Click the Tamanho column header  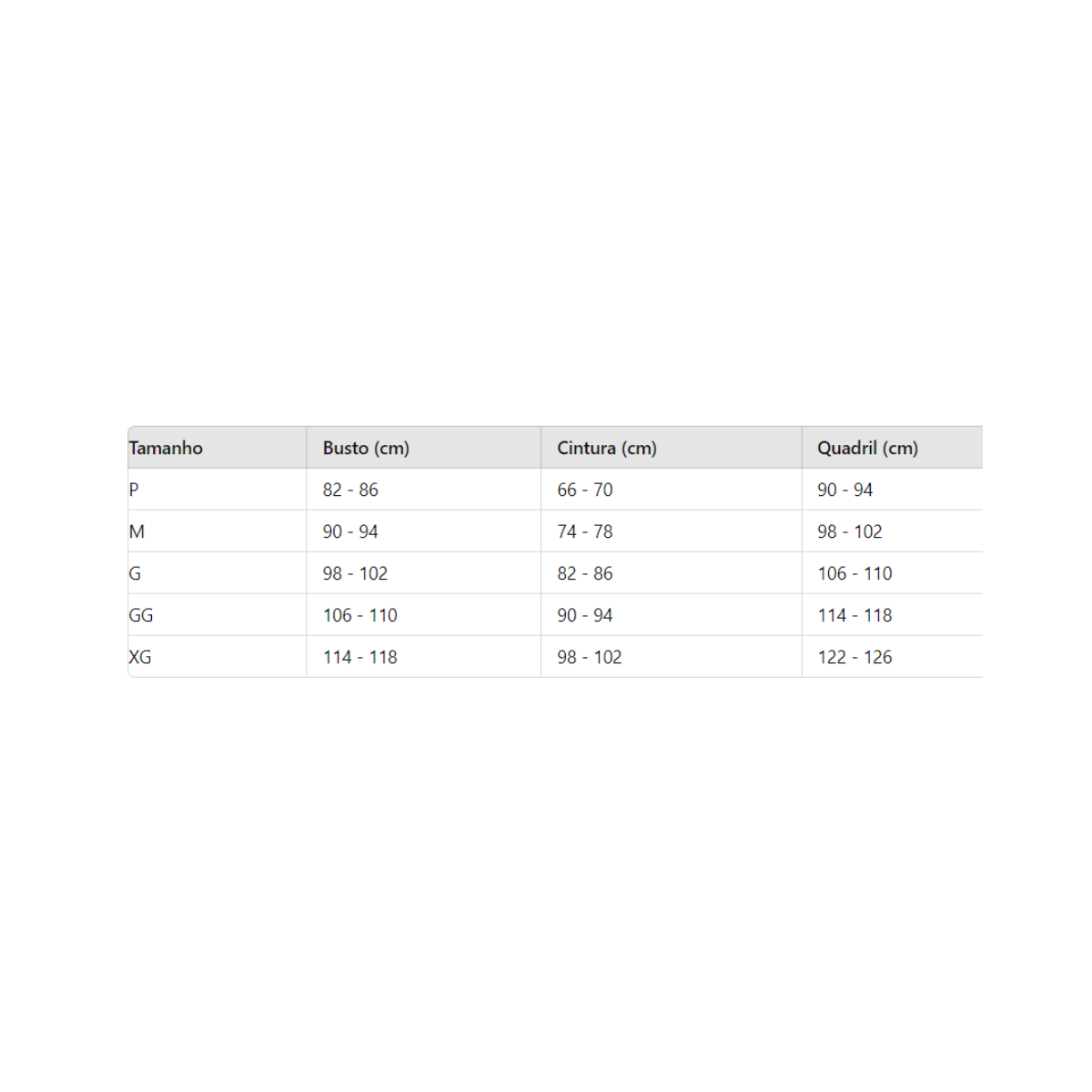(166, 448)
